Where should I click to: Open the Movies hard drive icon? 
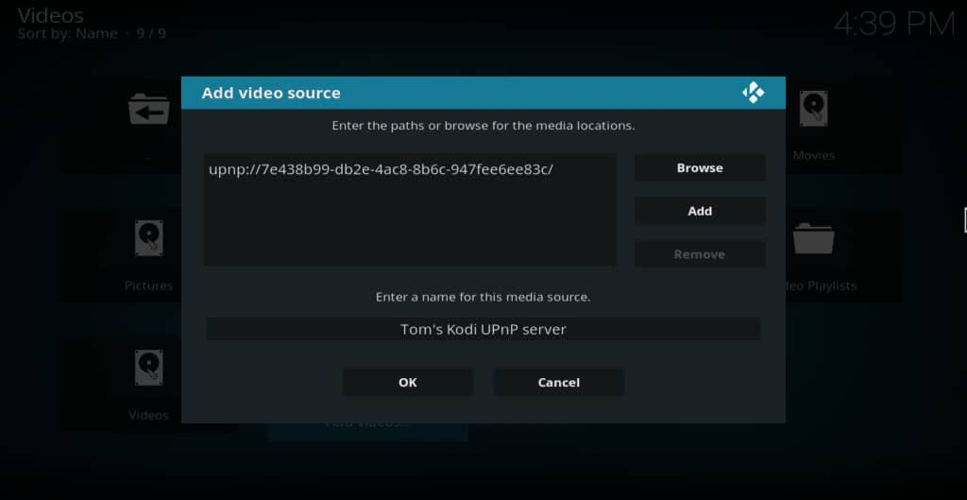click(x=813, y=109)
